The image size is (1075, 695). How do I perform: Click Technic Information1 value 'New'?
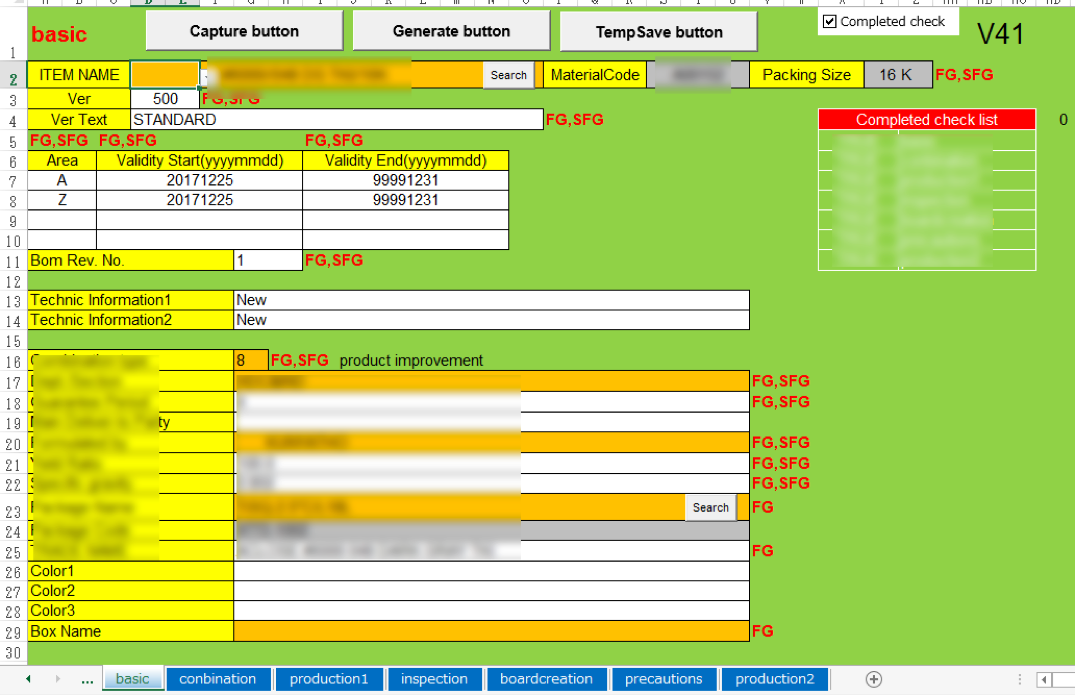(x=491, y=300)
